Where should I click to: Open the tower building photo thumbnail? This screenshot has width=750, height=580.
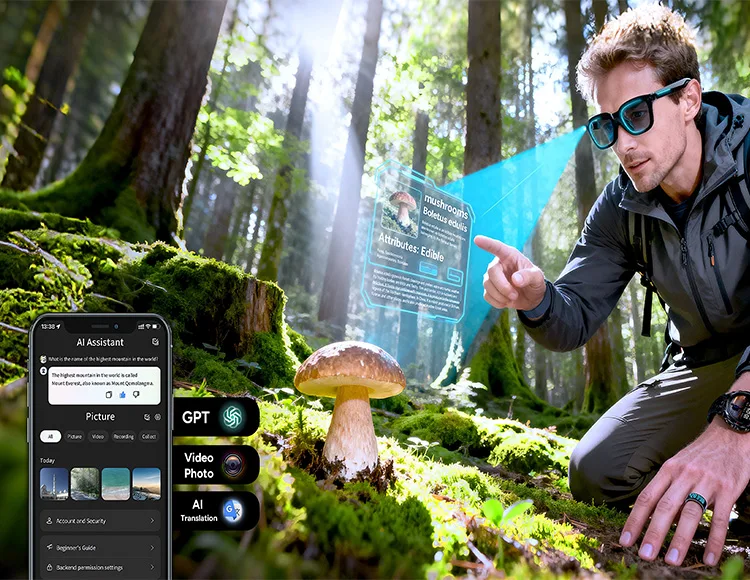[54, 484]
